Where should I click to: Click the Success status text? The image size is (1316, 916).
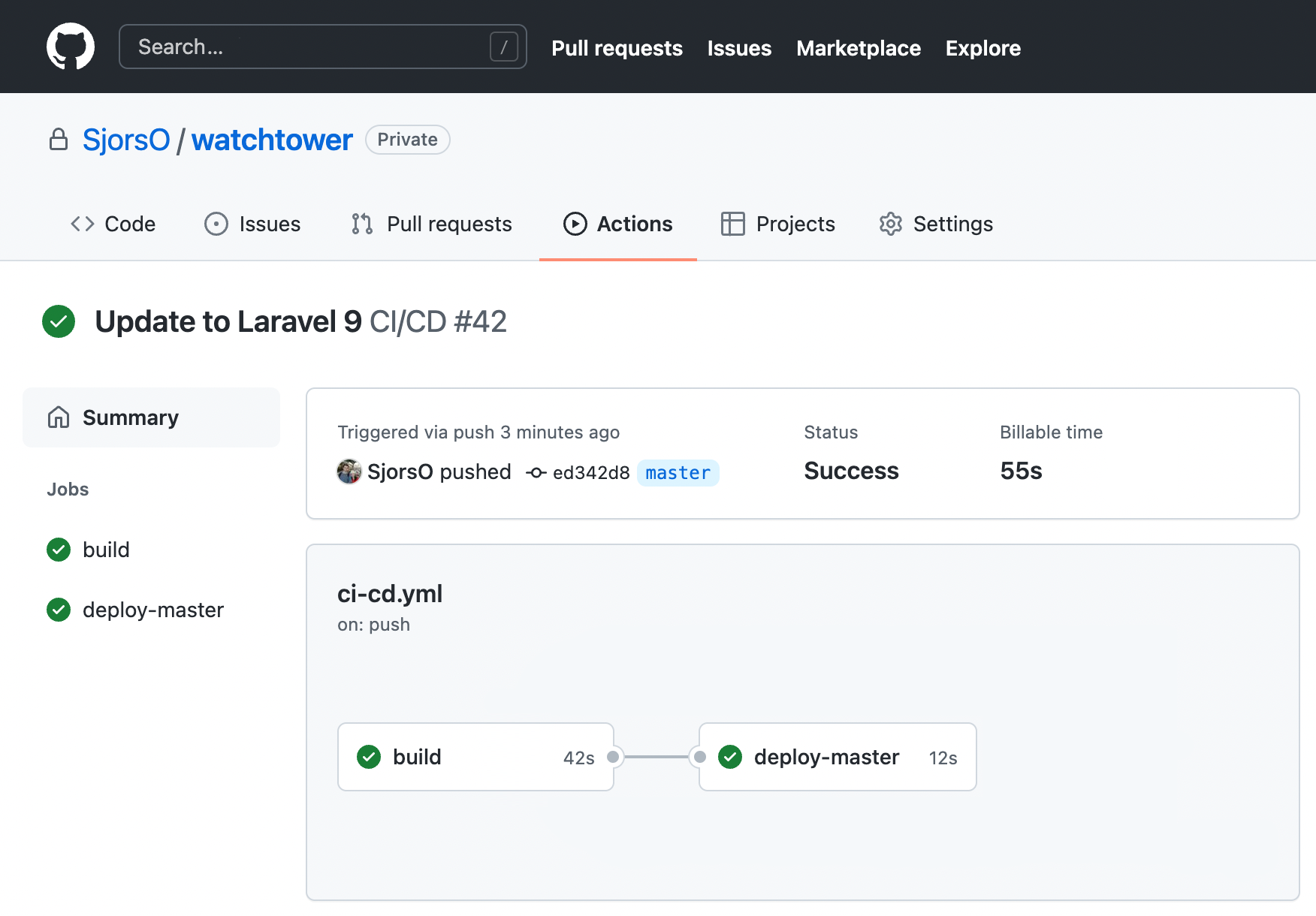tap(851, 471)
